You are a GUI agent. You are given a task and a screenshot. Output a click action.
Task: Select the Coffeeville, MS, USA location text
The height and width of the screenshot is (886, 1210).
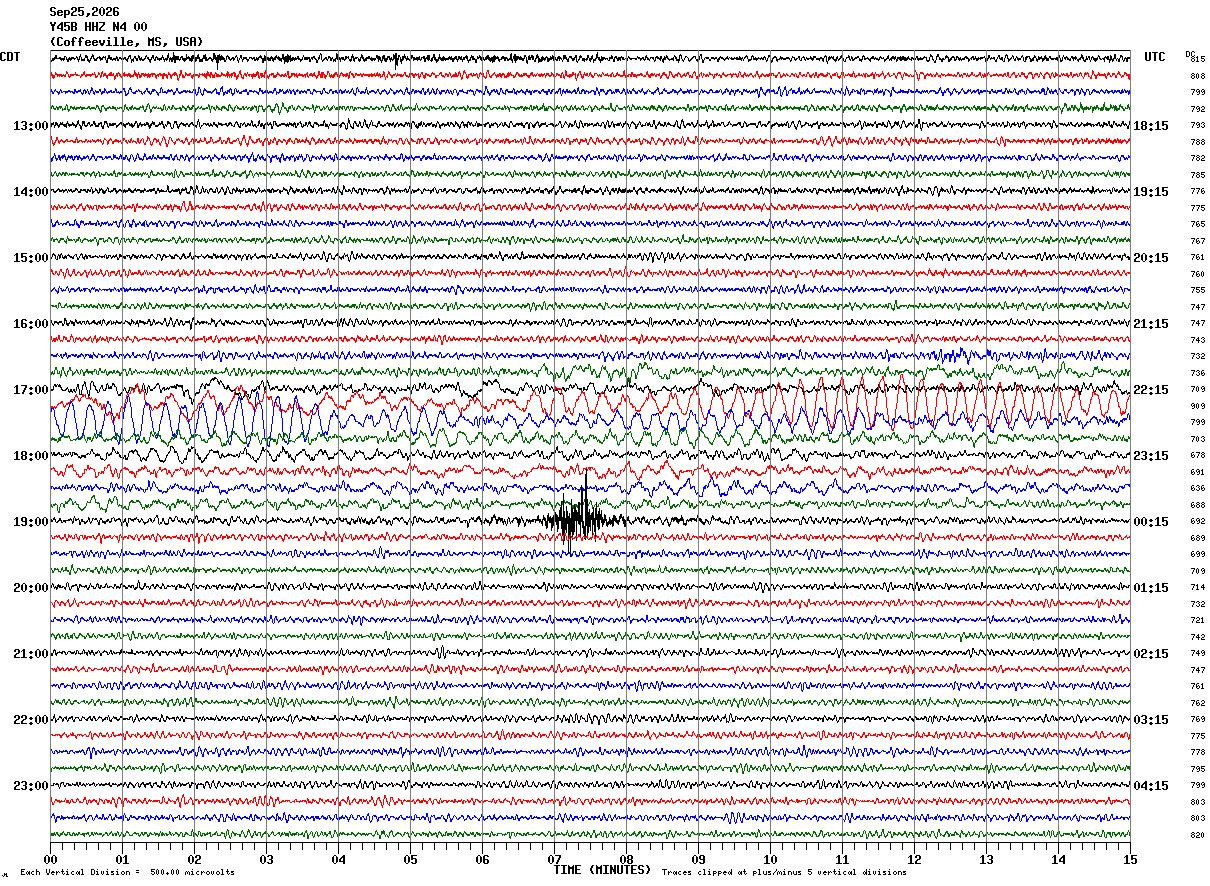pyautogui.click(x=126, y=42)
